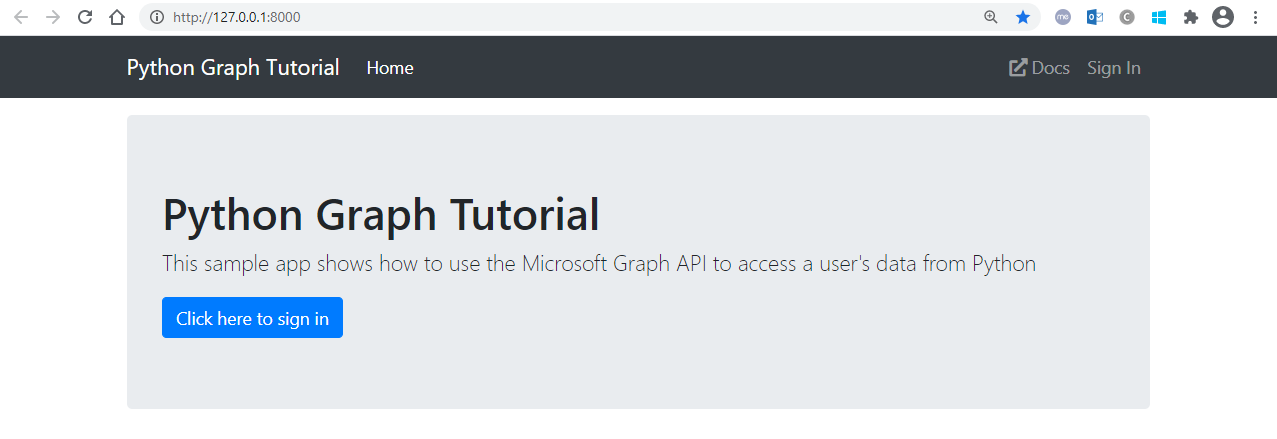Open Chrome's three-dot menu

(x=1255, y=17)
